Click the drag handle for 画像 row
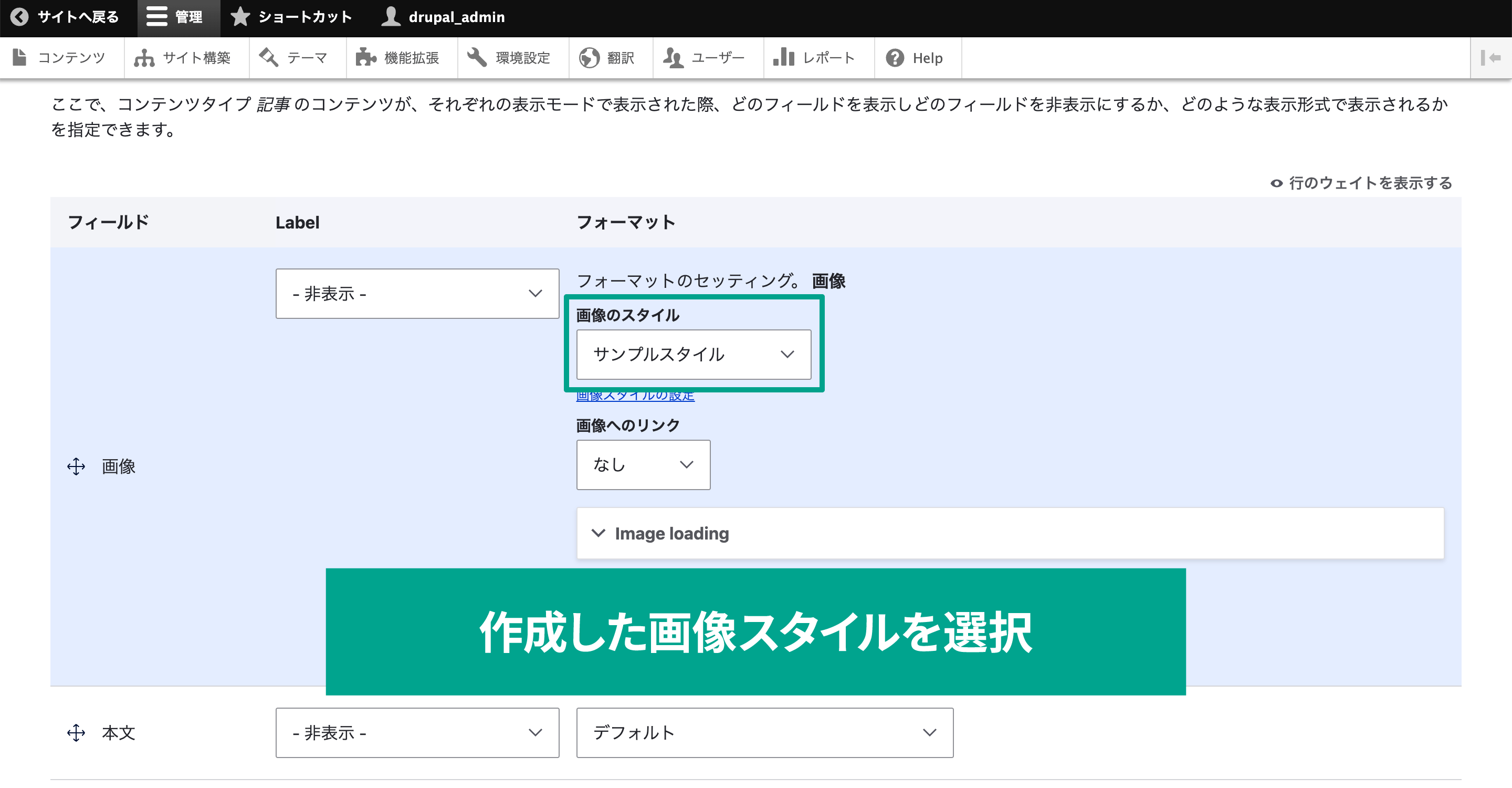 (x=76, y=467)
